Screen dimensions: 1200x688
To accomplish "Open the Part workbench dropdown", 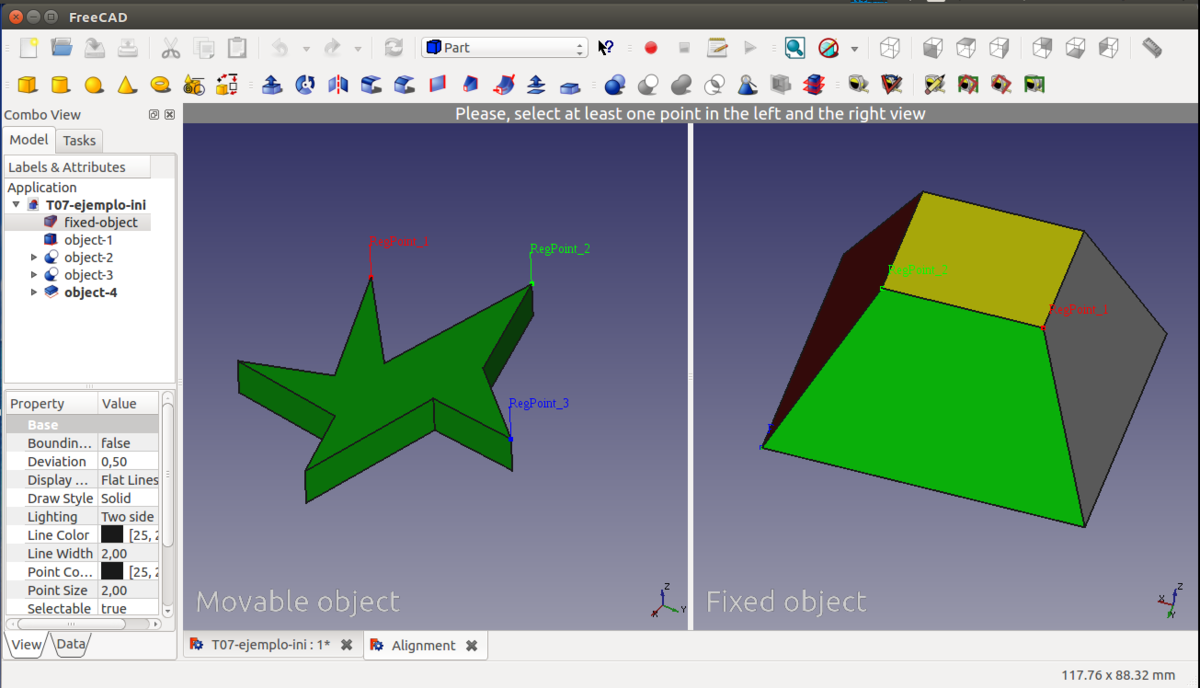I will pos(504,47).
